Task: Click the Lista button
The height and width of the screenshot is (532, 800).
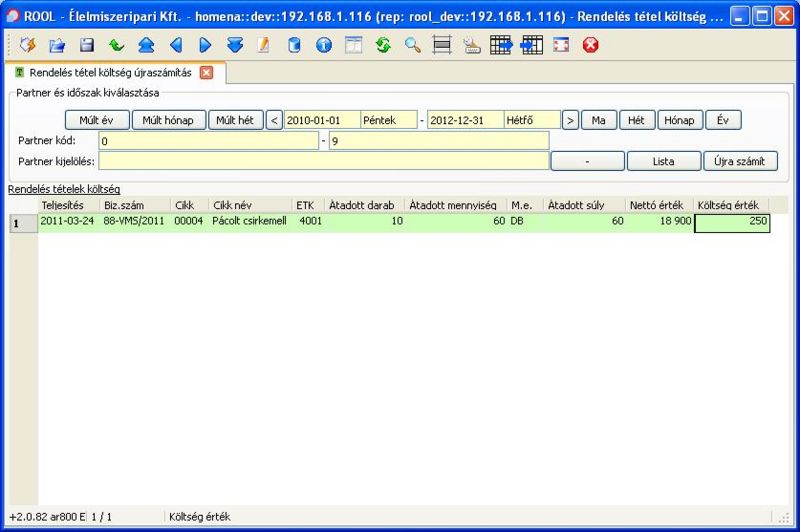Action: [x=663, y=161]
